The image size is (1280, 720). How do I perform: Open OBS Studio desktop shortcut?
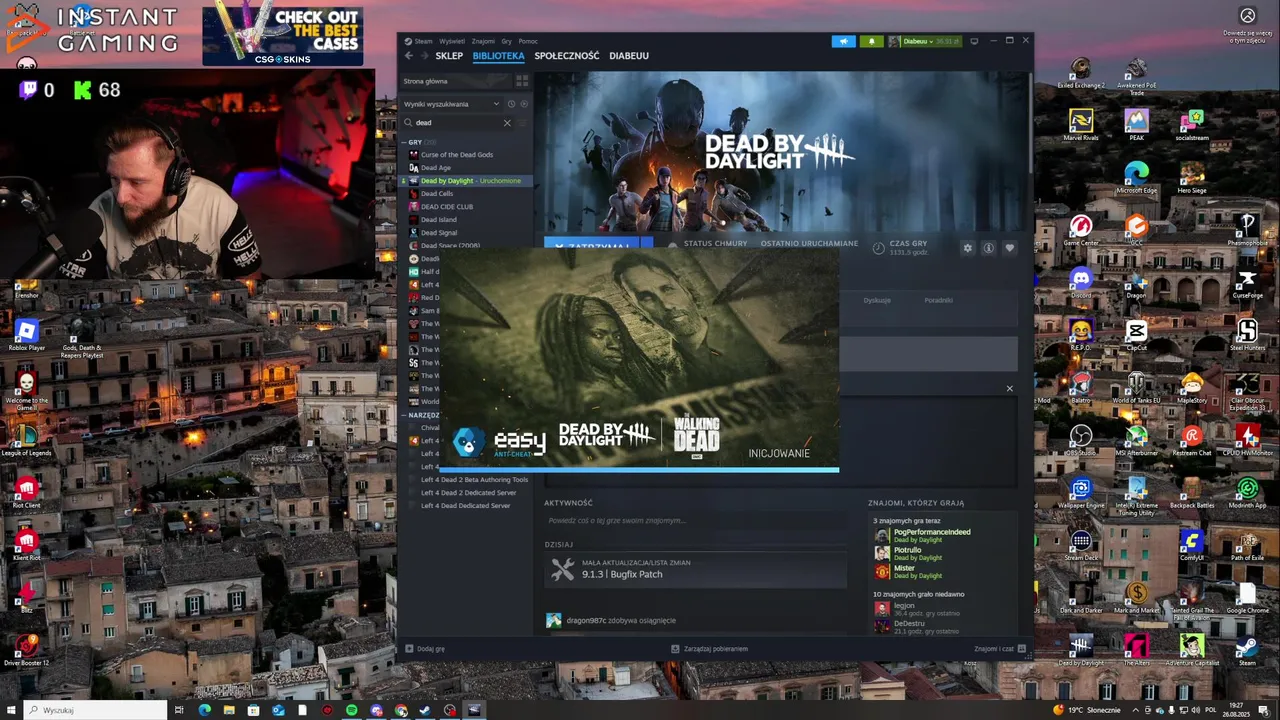[1081, 440]
